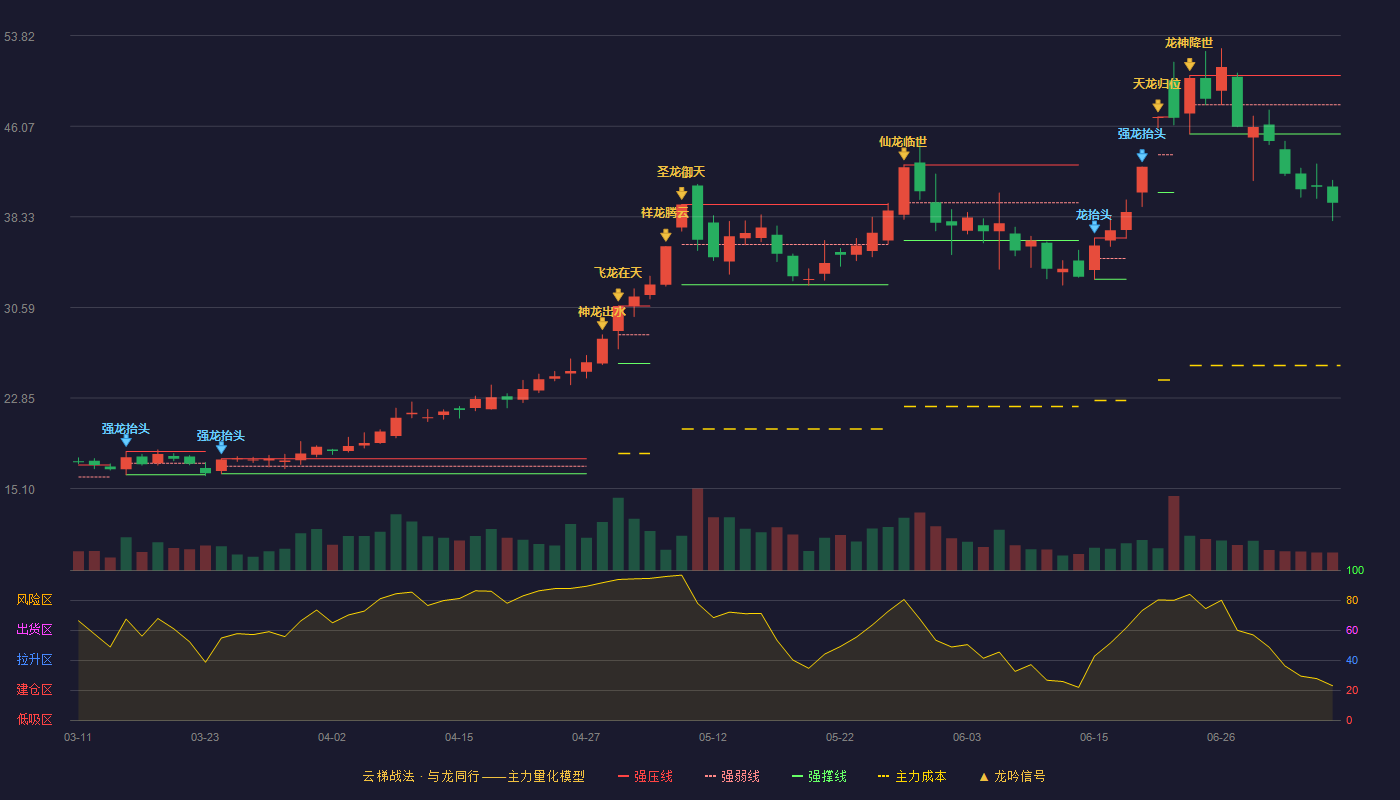Screen dimensions: 1400x800
Task: Click the 云梯战法 · 与龙同行 title text
Action: point(420,776)
